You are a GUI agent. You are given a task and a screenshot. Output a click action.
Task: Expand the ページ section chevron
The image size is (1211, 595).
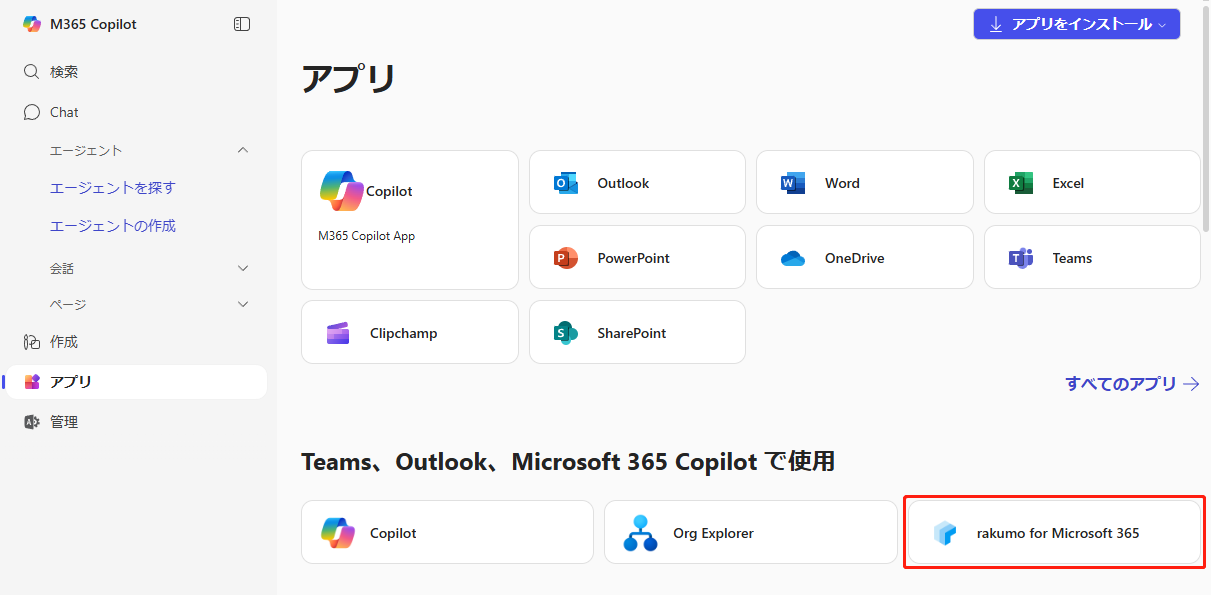(x=243, y=304)
